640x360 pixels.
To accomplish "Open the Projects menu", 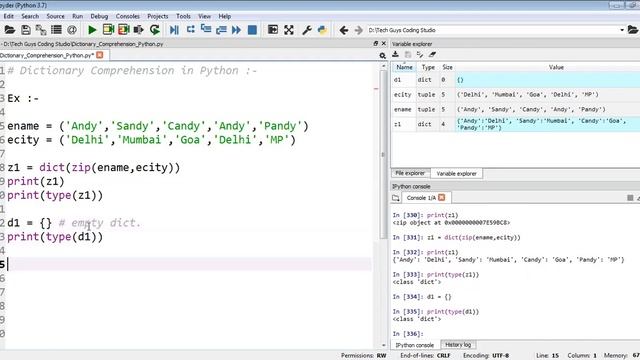I will tap(158, 16).
